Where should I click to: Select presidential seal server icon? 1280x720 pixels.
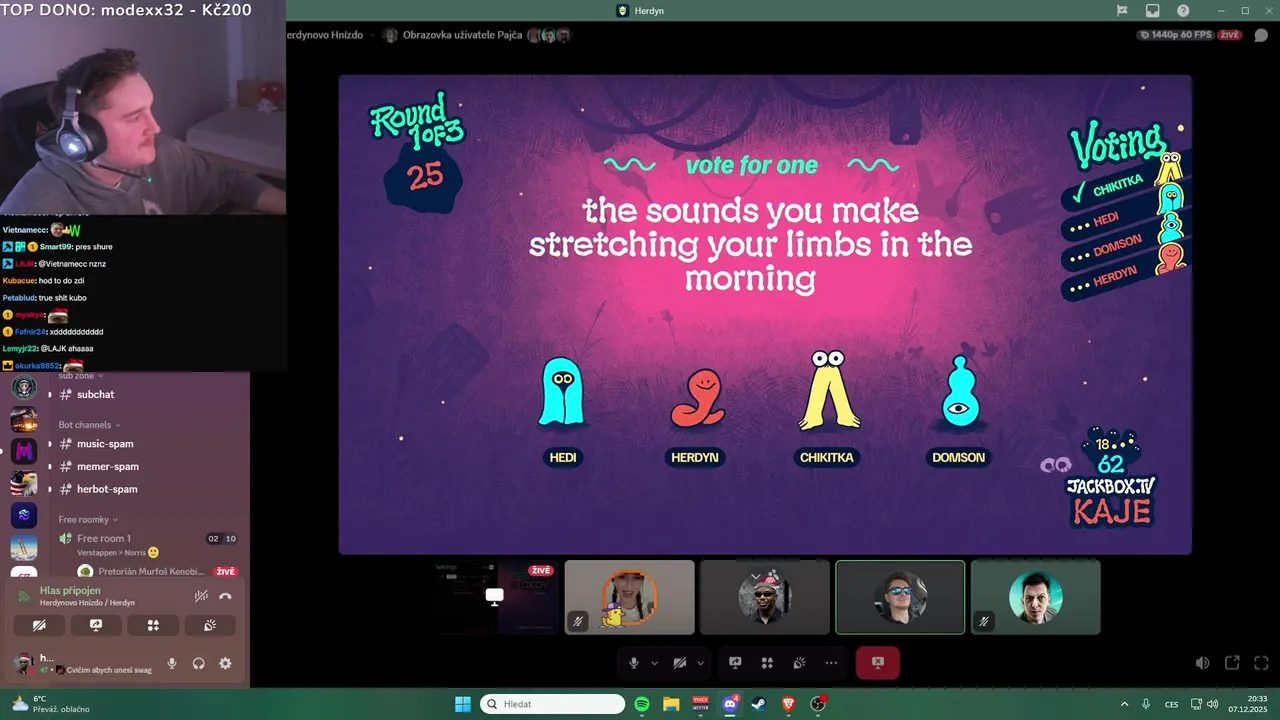pyautogui.click(x=24, y=388)
